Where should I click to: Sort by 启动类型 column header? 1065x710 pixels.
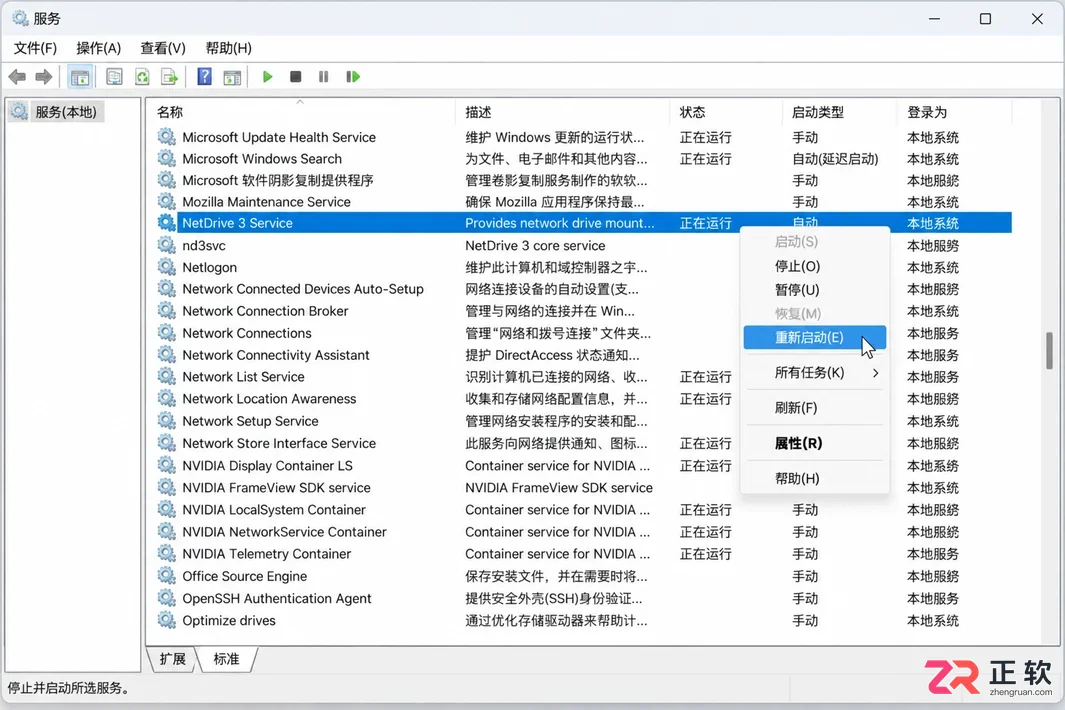click(x=839, y=112)
